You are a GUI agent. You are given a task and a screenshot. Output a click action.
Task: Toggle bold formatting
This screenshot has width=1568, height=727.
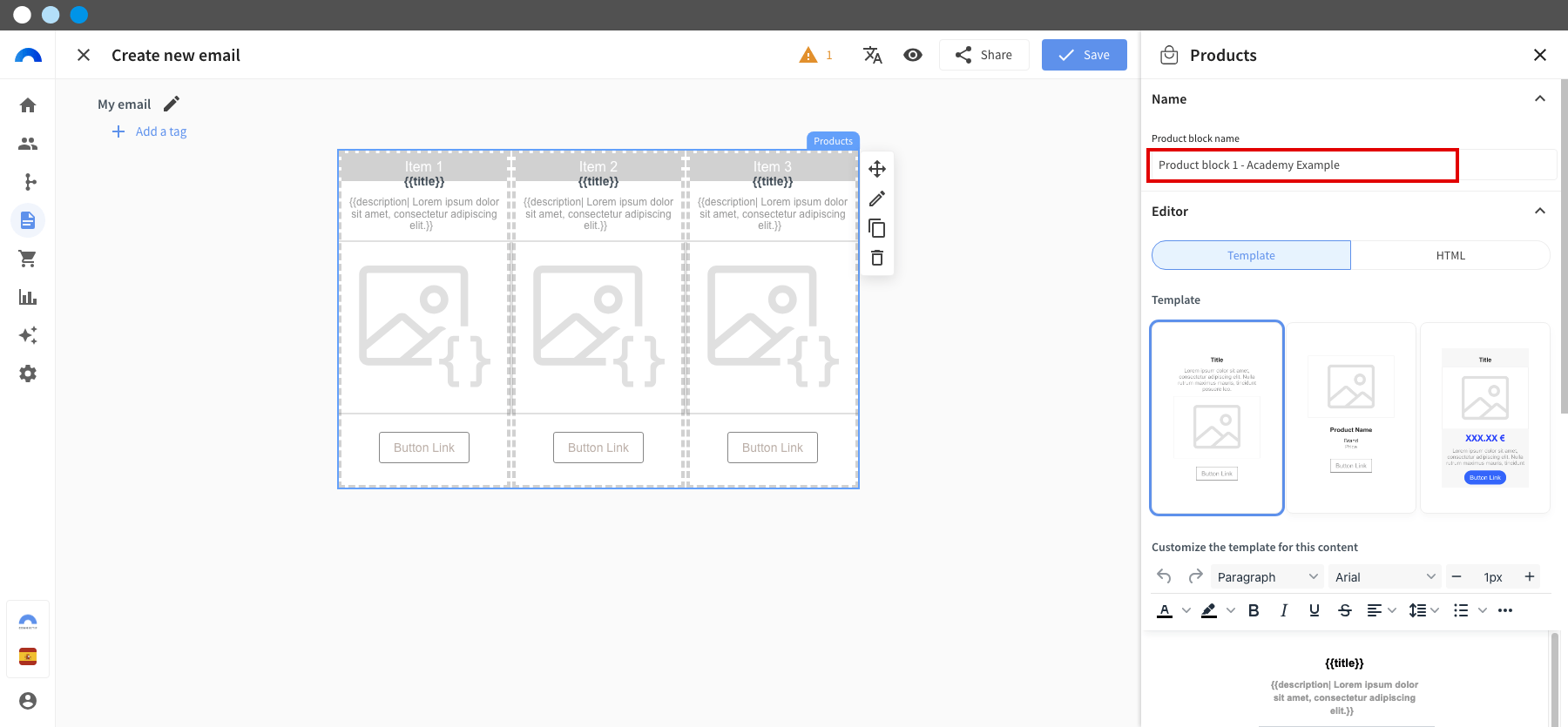[1254, 610]
